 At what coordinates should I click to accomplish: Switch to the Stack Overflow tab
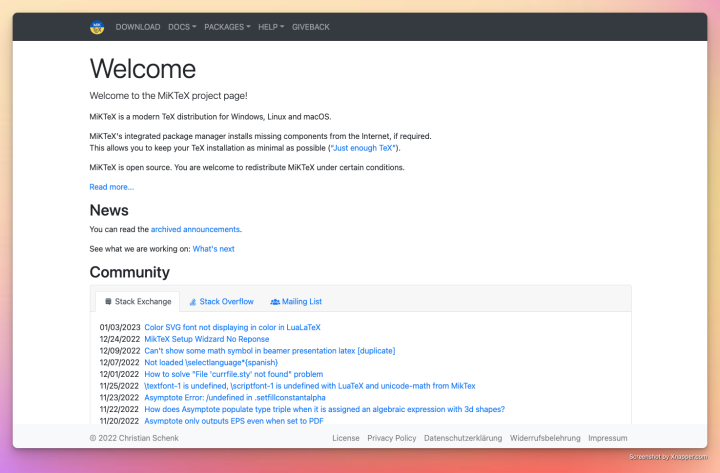221,302
